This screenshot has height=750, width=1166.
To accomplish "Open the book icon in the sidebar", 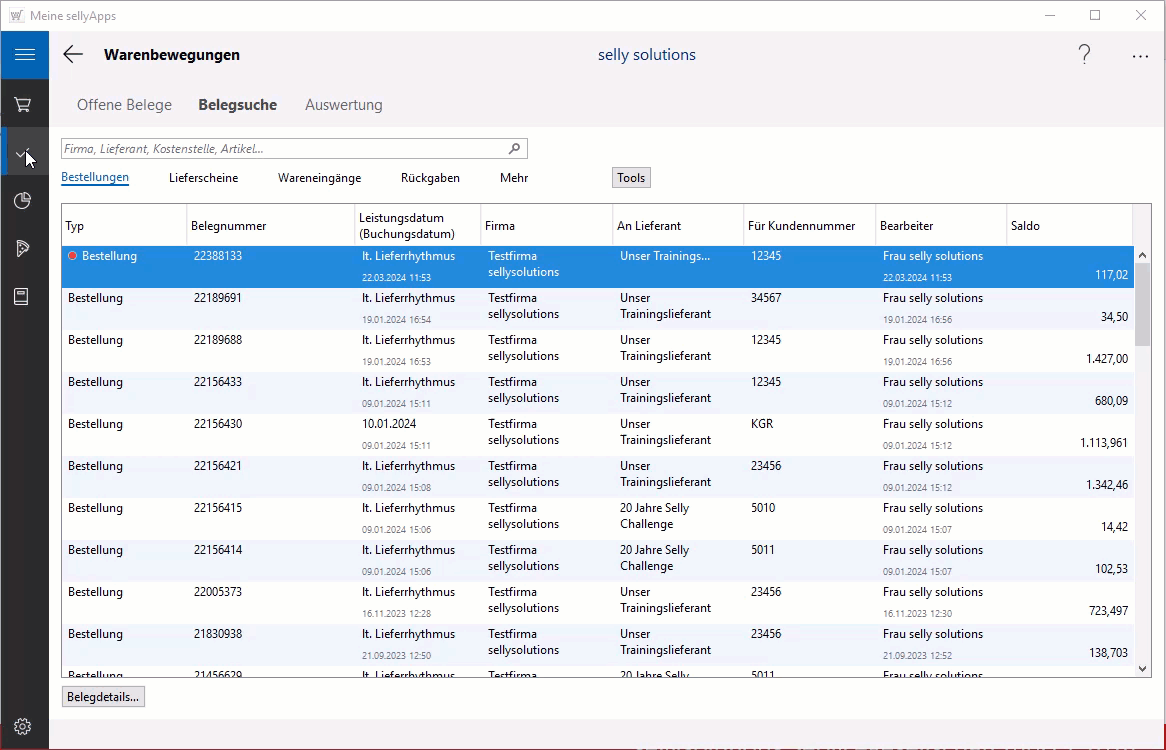I will [x=24, y=297].
